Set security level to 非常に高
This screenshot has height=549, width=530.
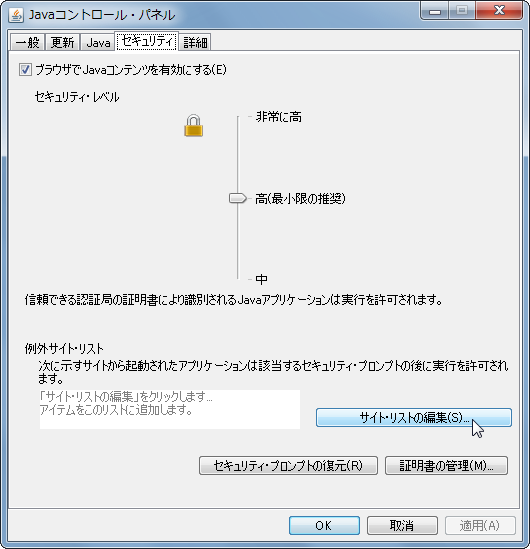(278, 117)
